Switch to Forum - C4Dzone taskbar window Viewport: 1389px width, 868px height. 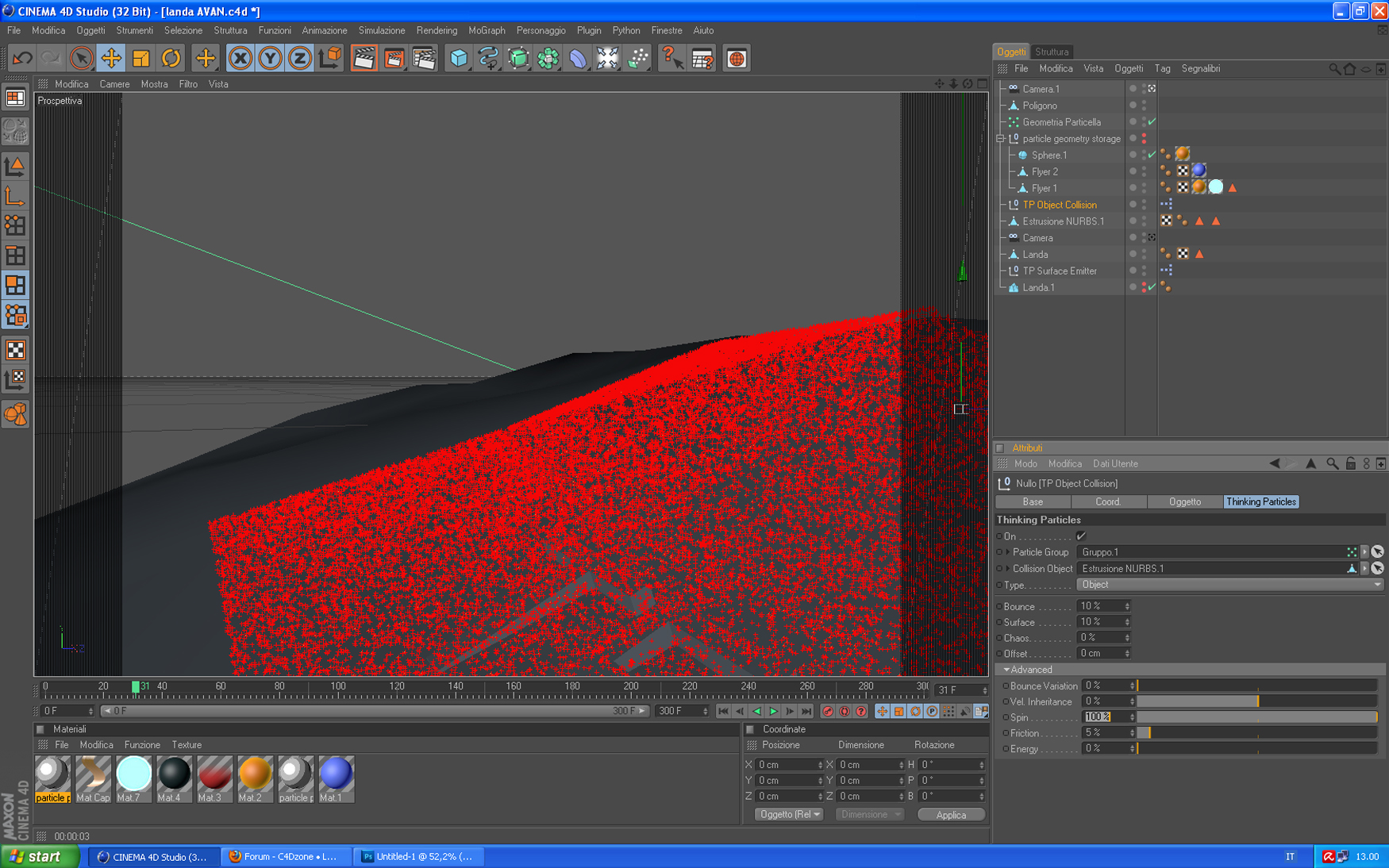[x=285, y=857]
